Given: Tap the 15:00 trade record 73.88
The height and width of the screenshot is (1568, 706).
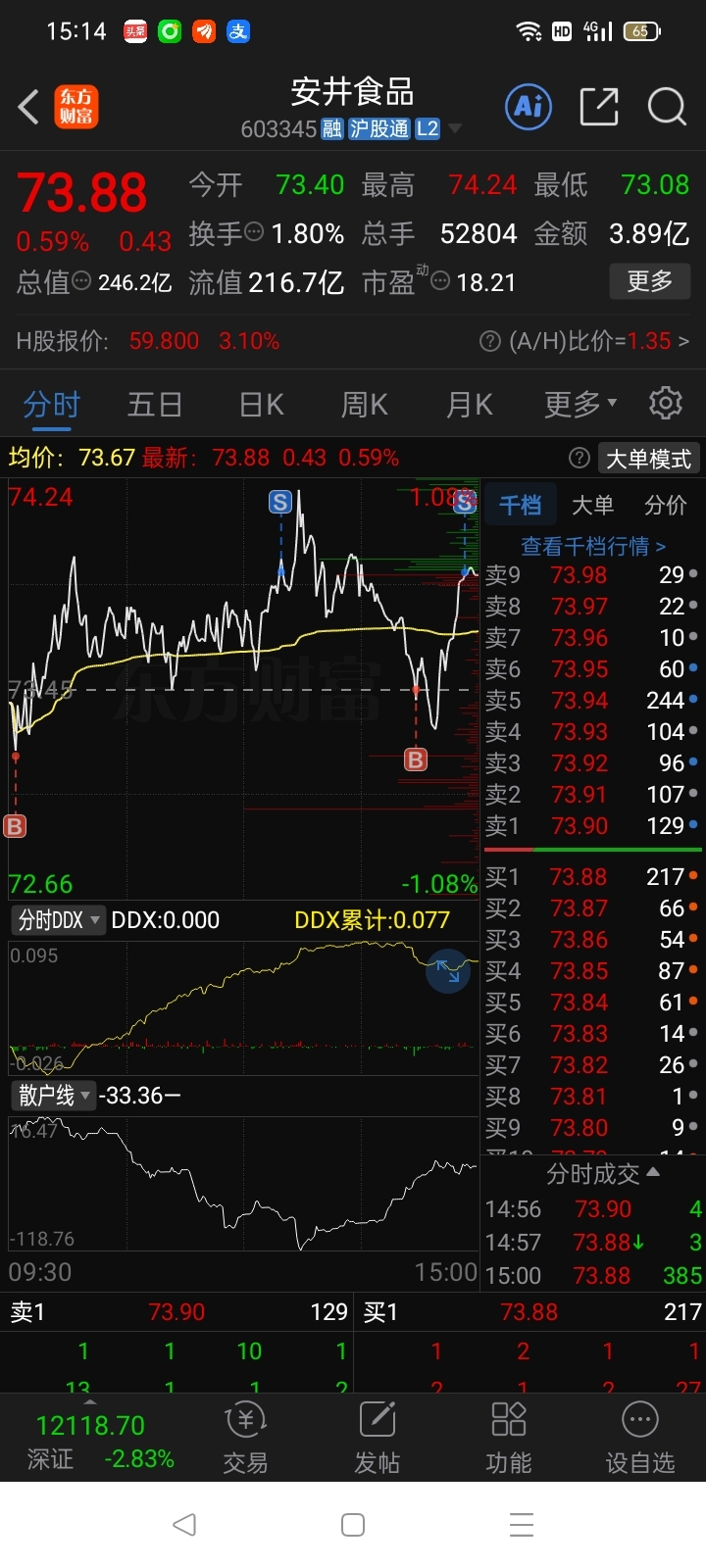Looking at the screenshot, I should [x=593, y=1275].
